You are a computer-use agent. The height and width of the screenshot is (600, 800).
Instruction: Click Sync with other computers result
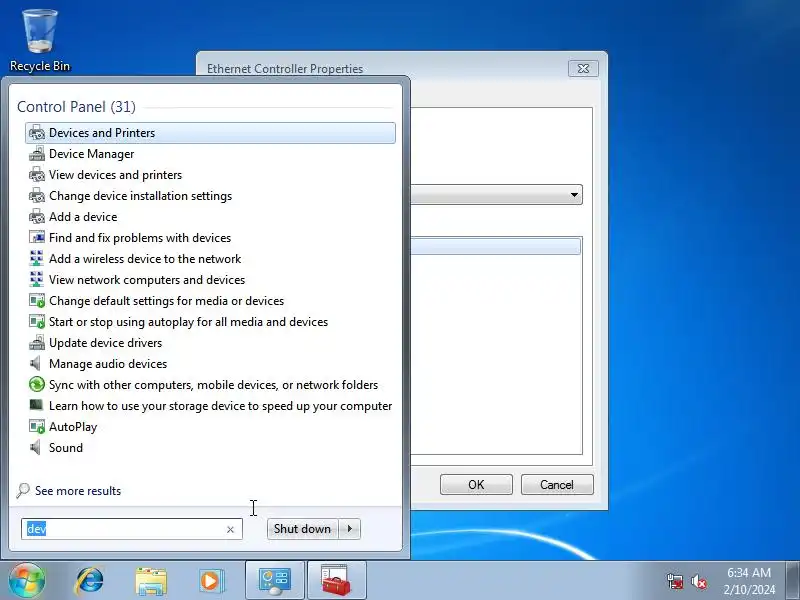coord(213,385)
